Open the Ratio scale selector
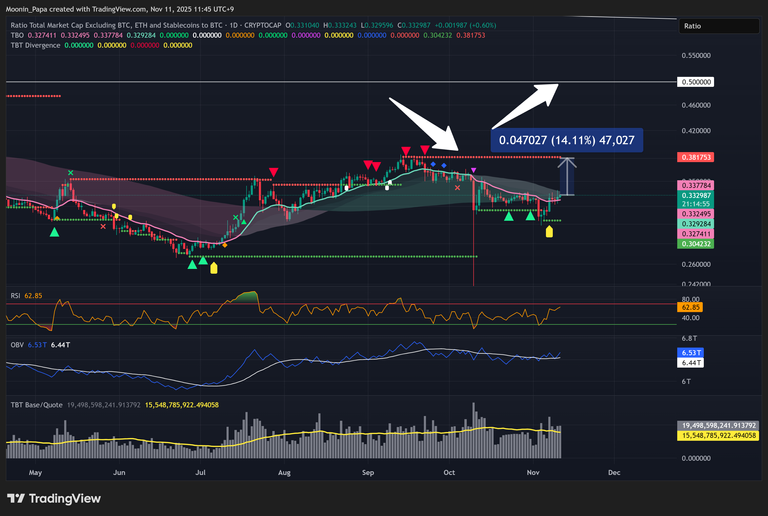The width and height of the screenshot is (768, 516). pyautogui.click(x=719, y=27)
